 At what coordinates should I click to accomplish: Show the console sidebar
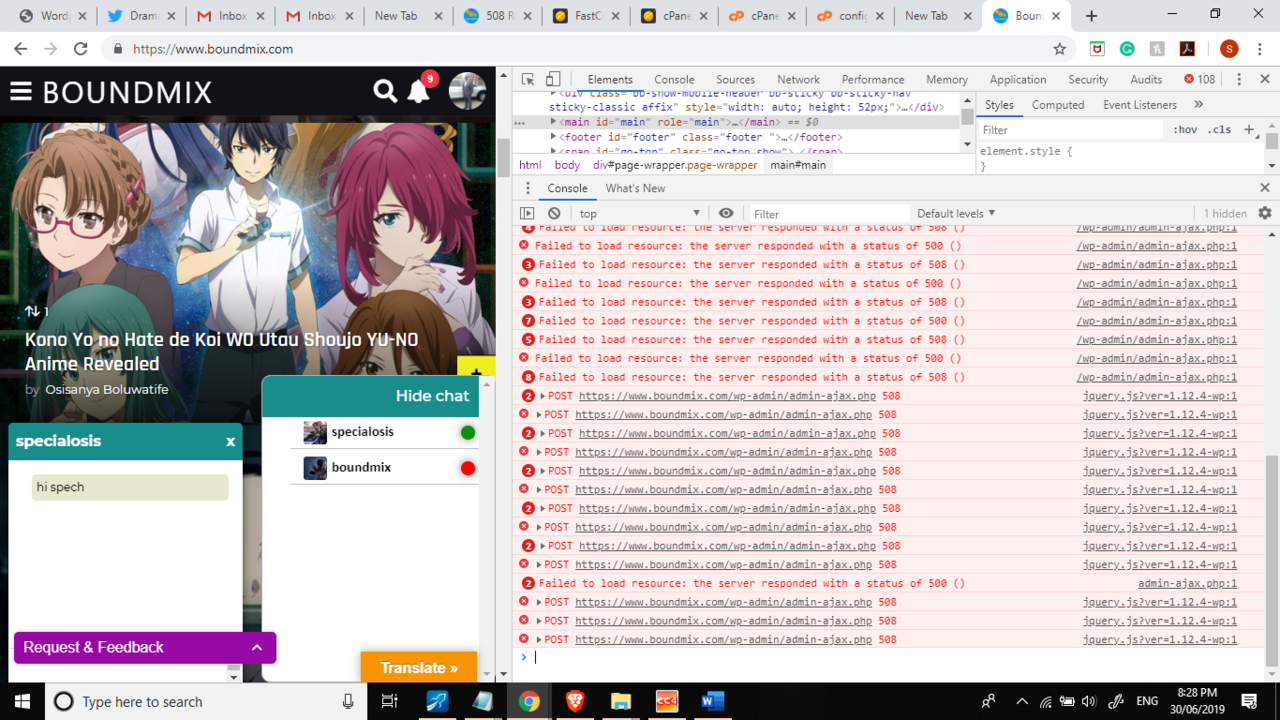pos(527,213)
